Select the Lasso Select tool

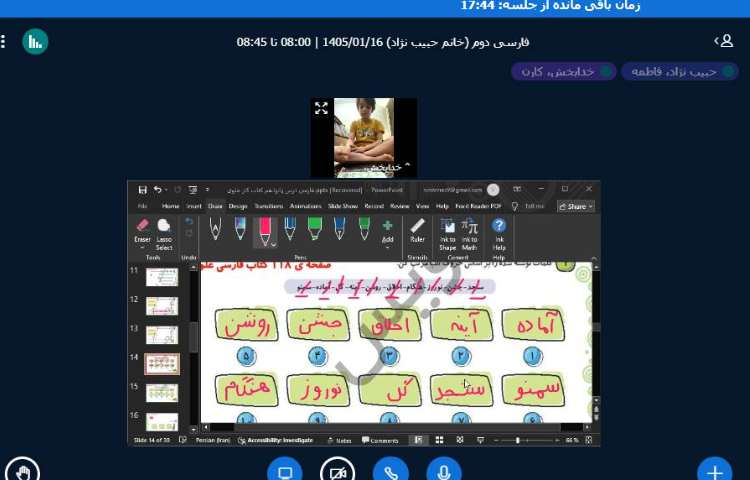point(164,234)
